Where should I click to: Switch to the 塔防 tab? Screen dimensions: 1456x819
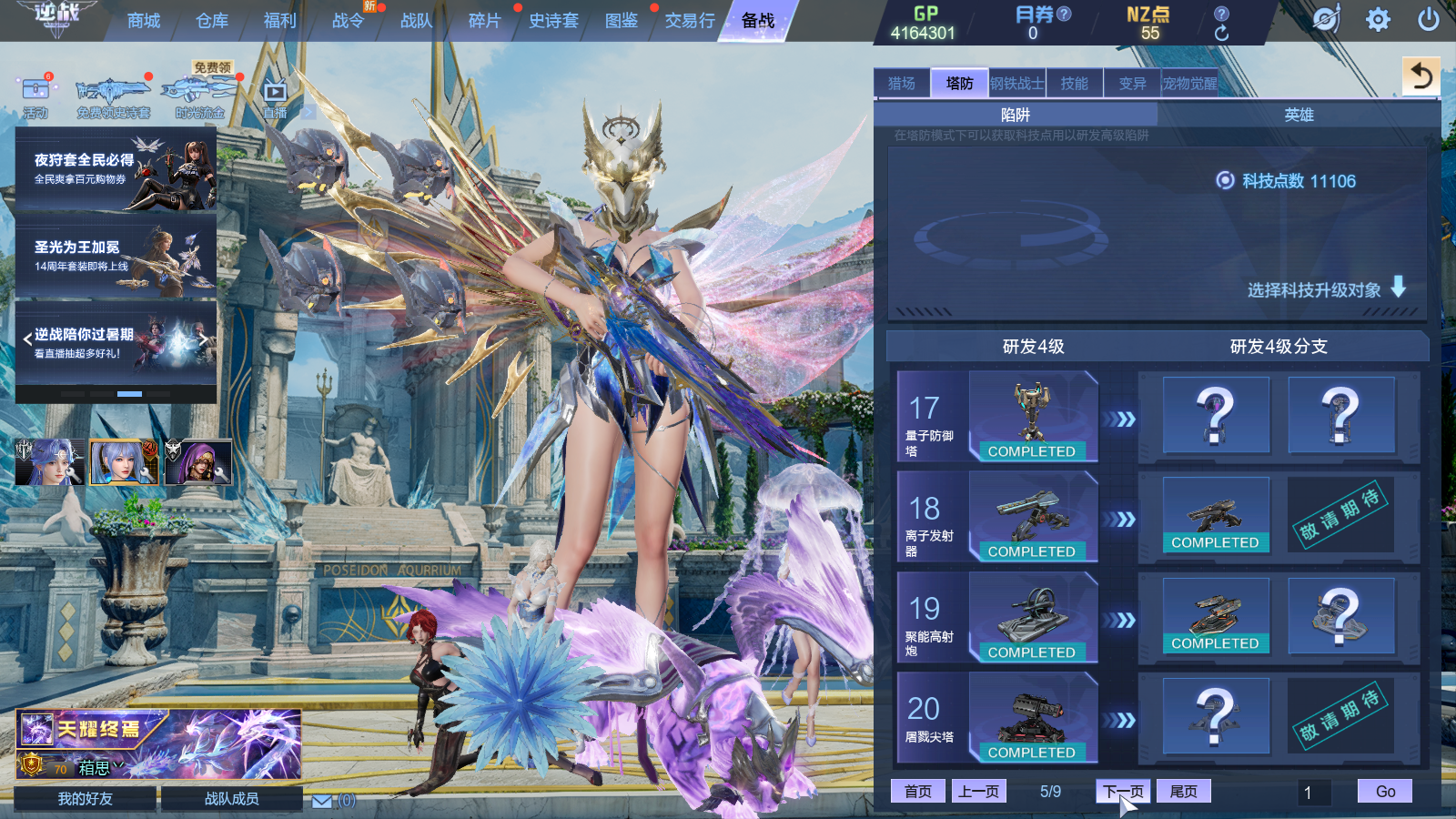pyautogui.click(x=959, y=83)
